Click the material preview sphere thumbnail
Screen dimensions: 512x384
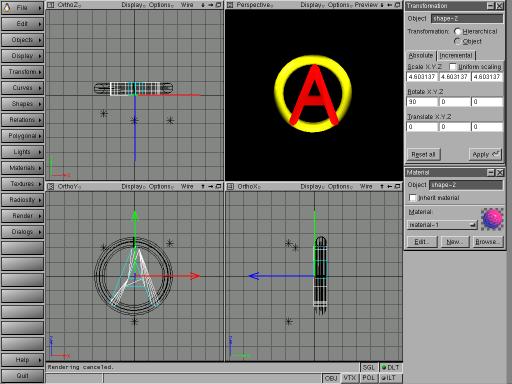[492, 219]
